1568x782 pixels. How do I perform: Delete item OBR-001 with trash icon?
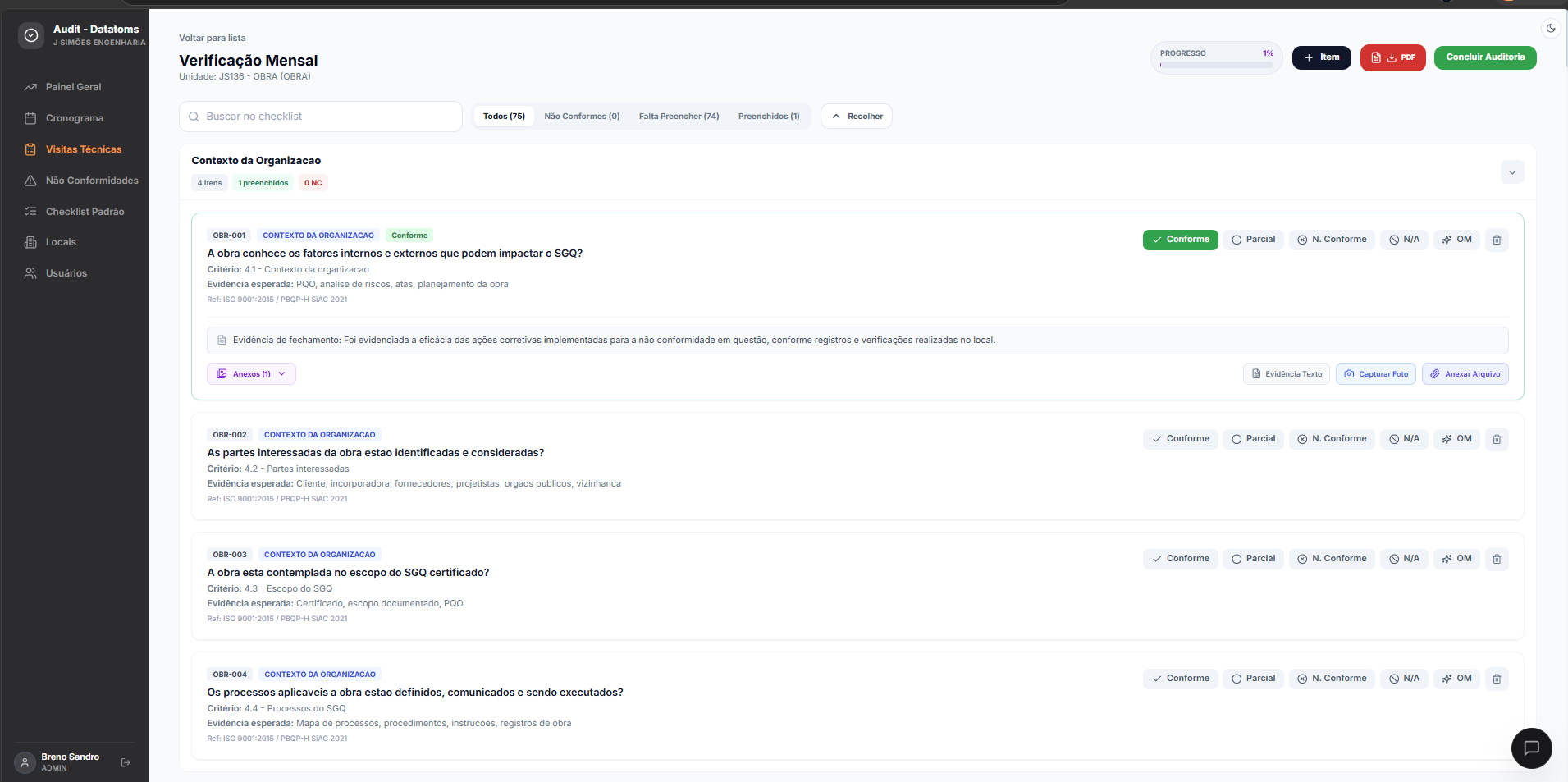point(1497,240)
